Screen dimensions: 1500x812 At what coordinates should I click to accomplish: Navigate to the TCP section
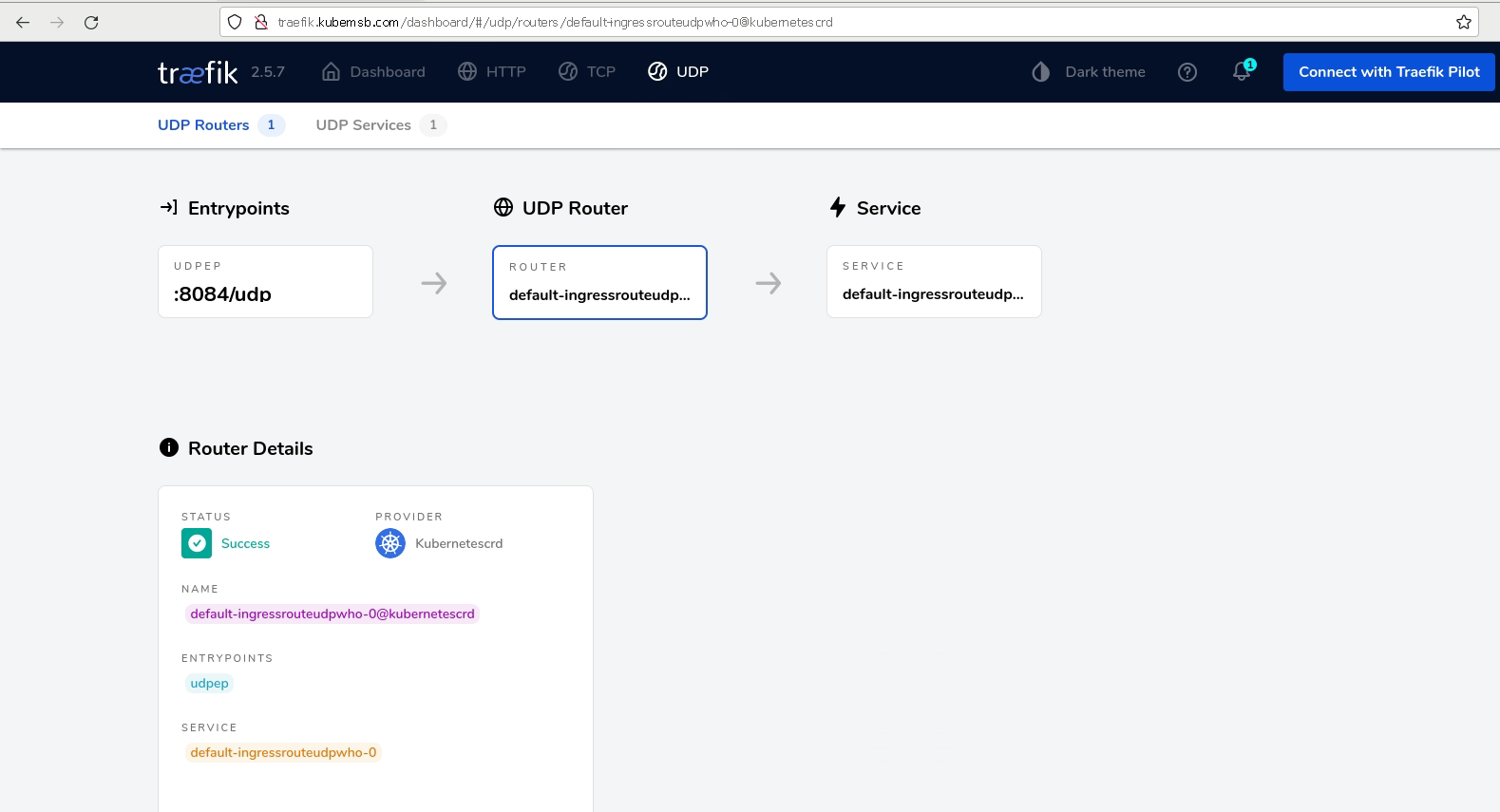[x=587, y=72]
